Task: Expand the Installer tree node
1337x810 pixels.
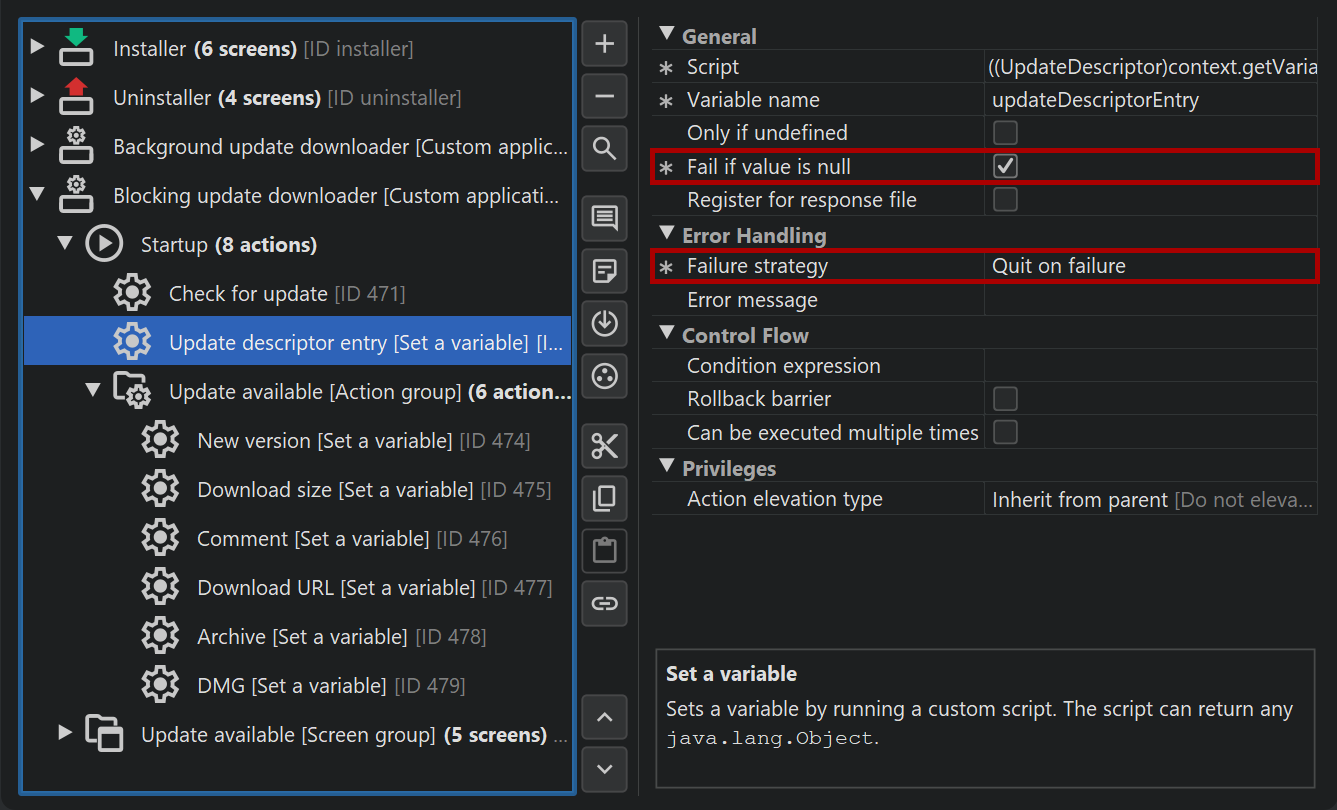Action: pyautogui.click(x=37, y=47)
